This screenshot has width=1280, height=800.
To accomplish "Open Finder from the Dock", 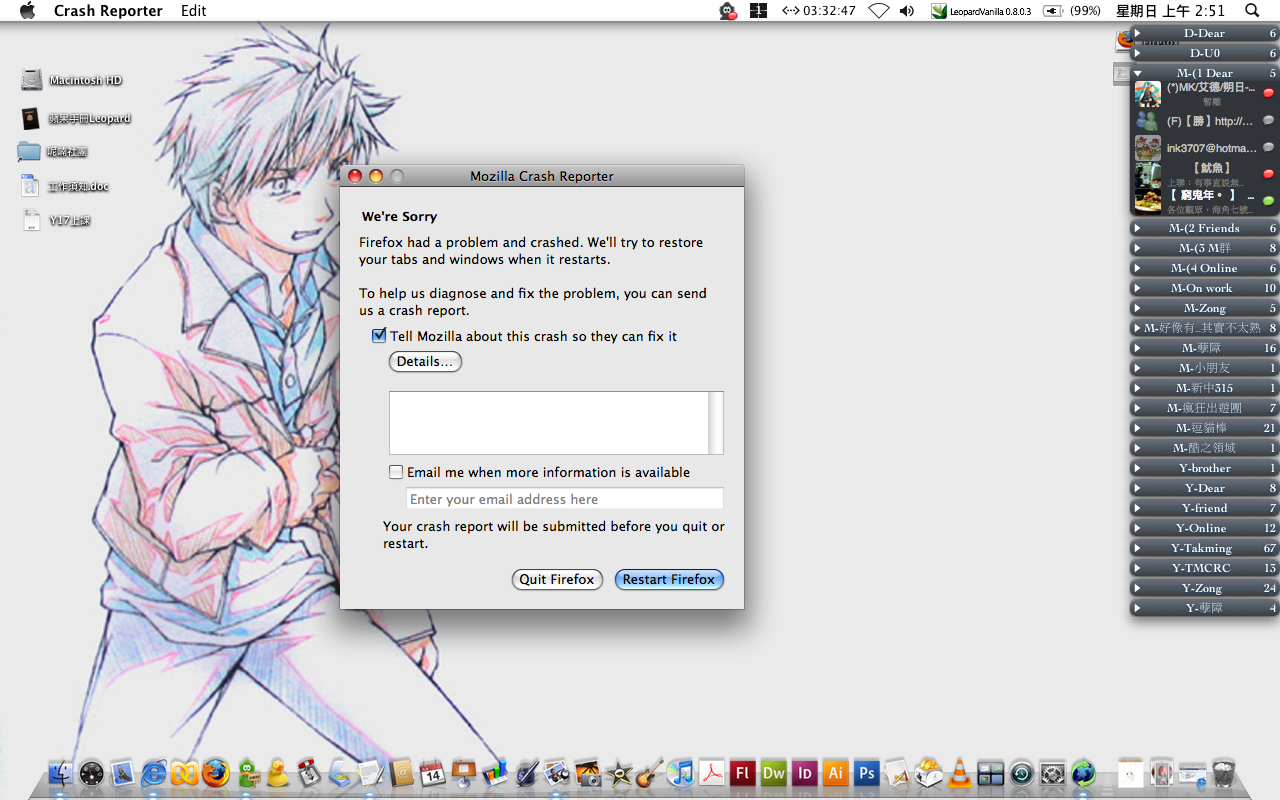I will point(60,773).
